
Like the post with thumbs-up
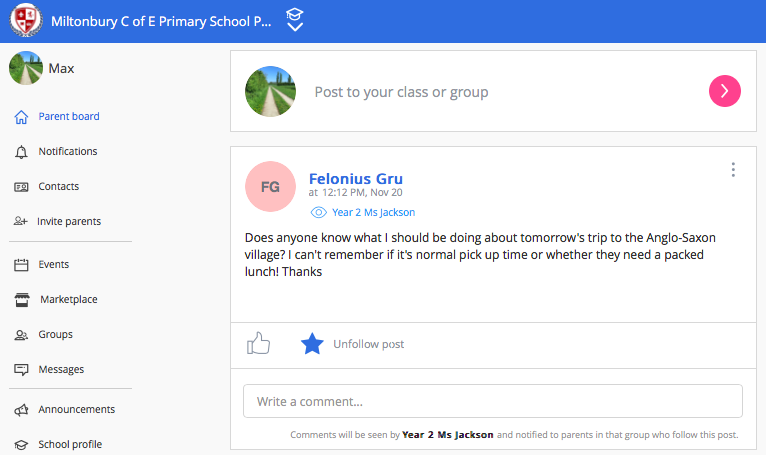click(x=258, y=343)
